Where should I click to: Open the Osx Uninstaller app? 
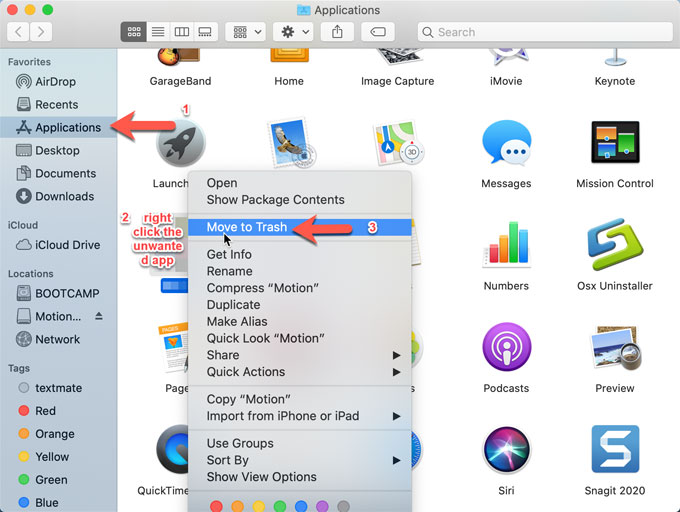point(614,247)
